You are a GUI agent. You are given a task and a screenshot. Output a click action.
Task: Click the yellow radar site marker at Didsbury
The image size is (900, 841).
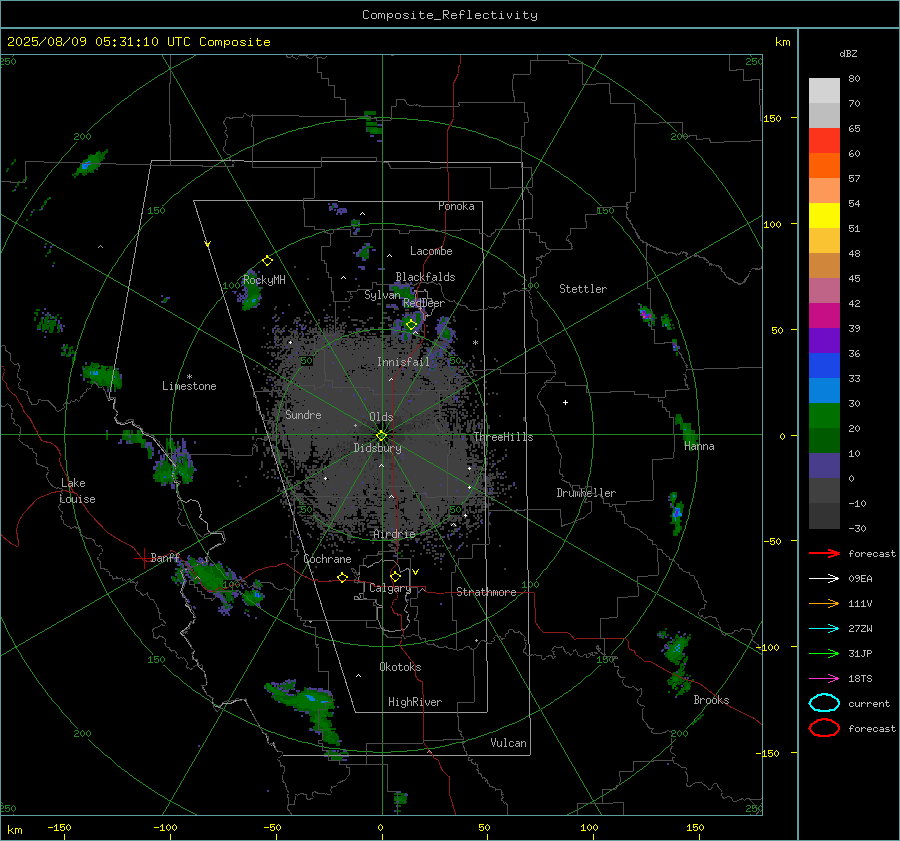click(381, 436)
